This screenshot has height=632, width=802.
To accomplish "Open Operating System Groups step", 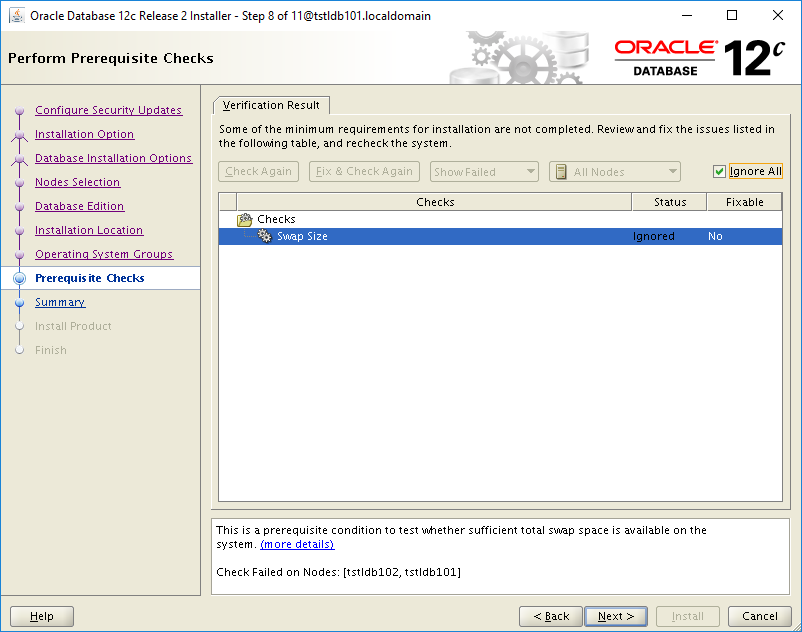I will click(x=104, y=254).
